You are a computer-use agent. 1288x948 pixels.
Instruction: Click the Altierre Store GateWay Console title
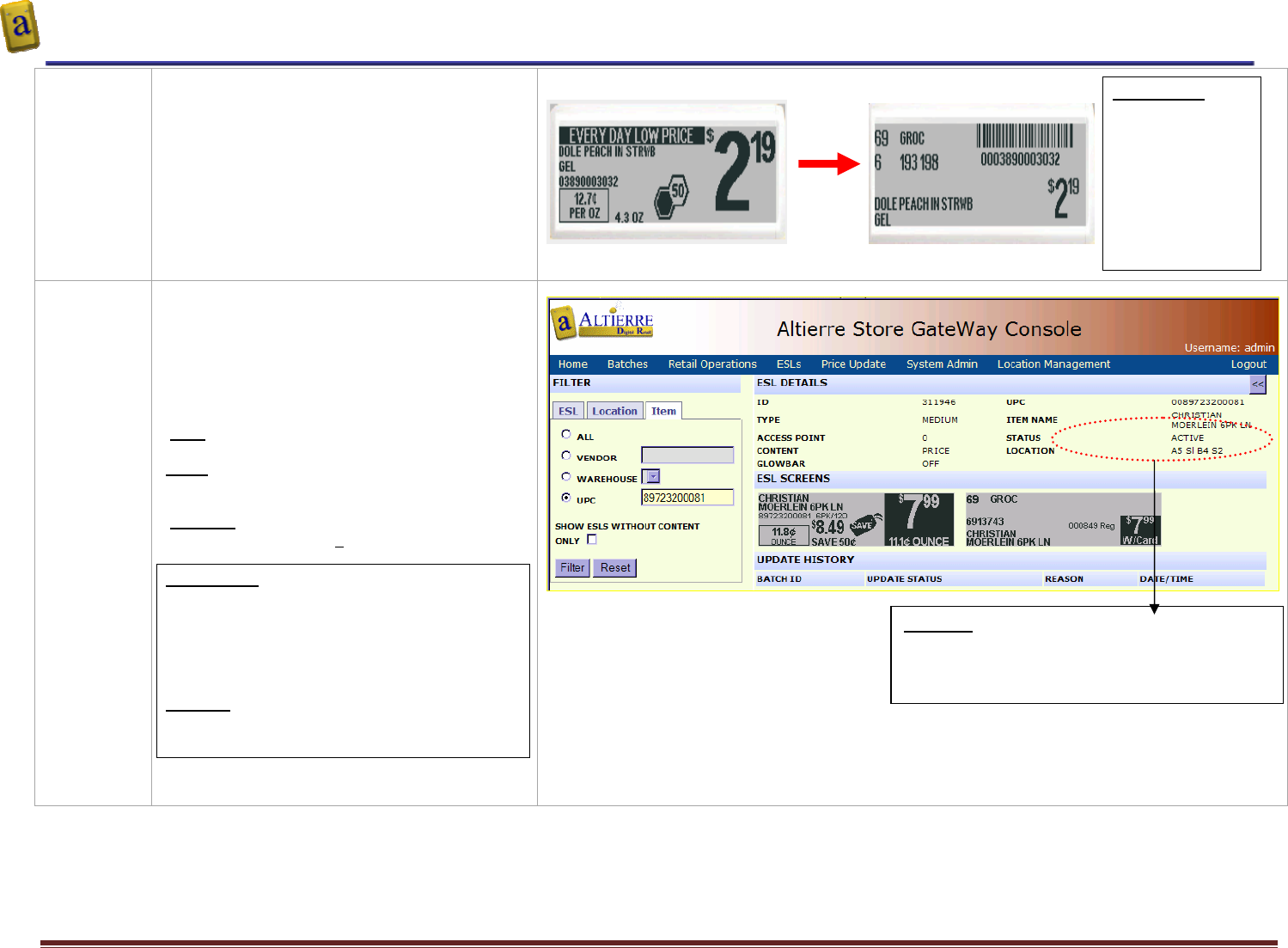click(x=929, y=329)
